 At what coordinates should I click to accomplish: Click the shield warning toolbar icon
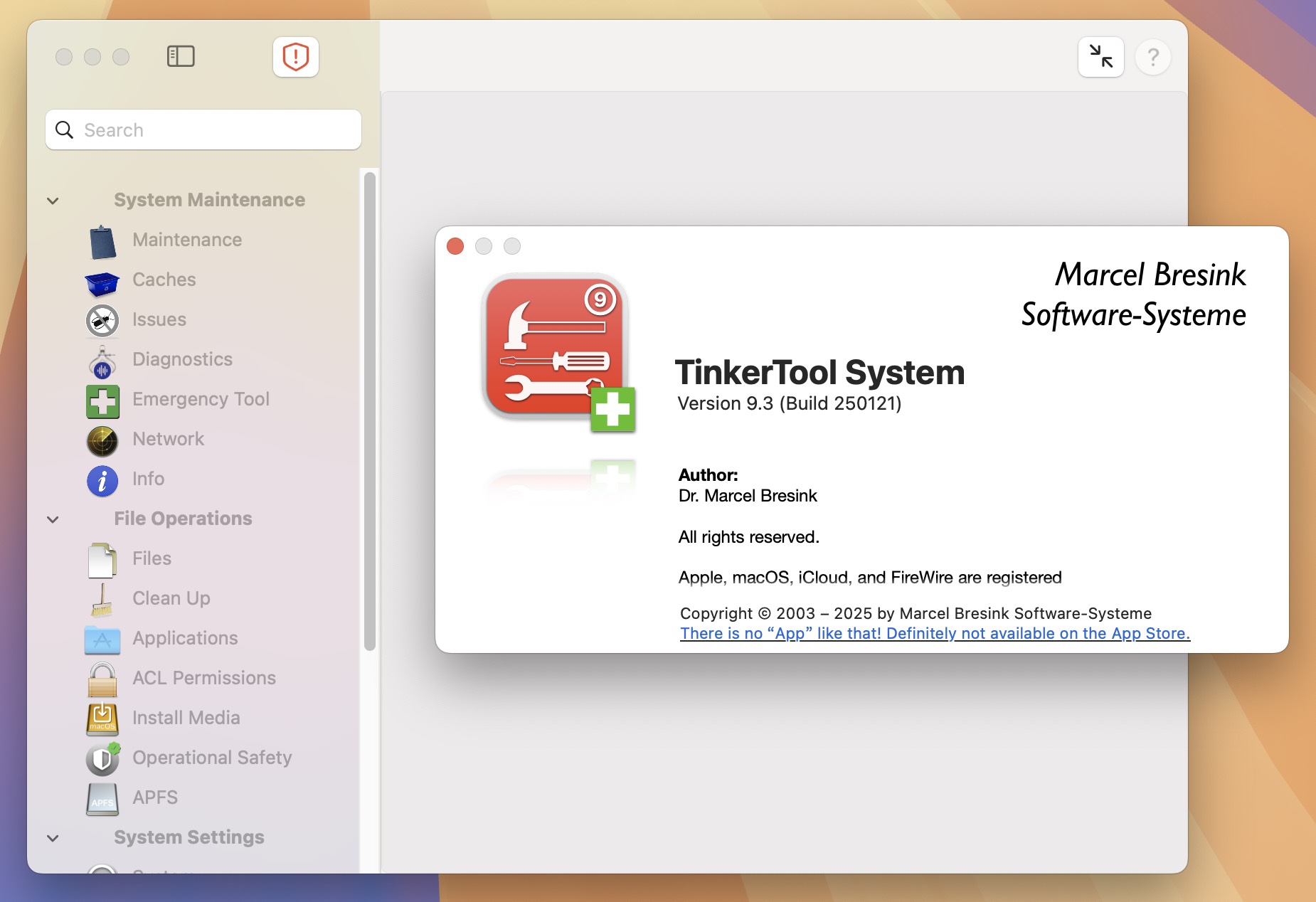click(x=295, y=56)
